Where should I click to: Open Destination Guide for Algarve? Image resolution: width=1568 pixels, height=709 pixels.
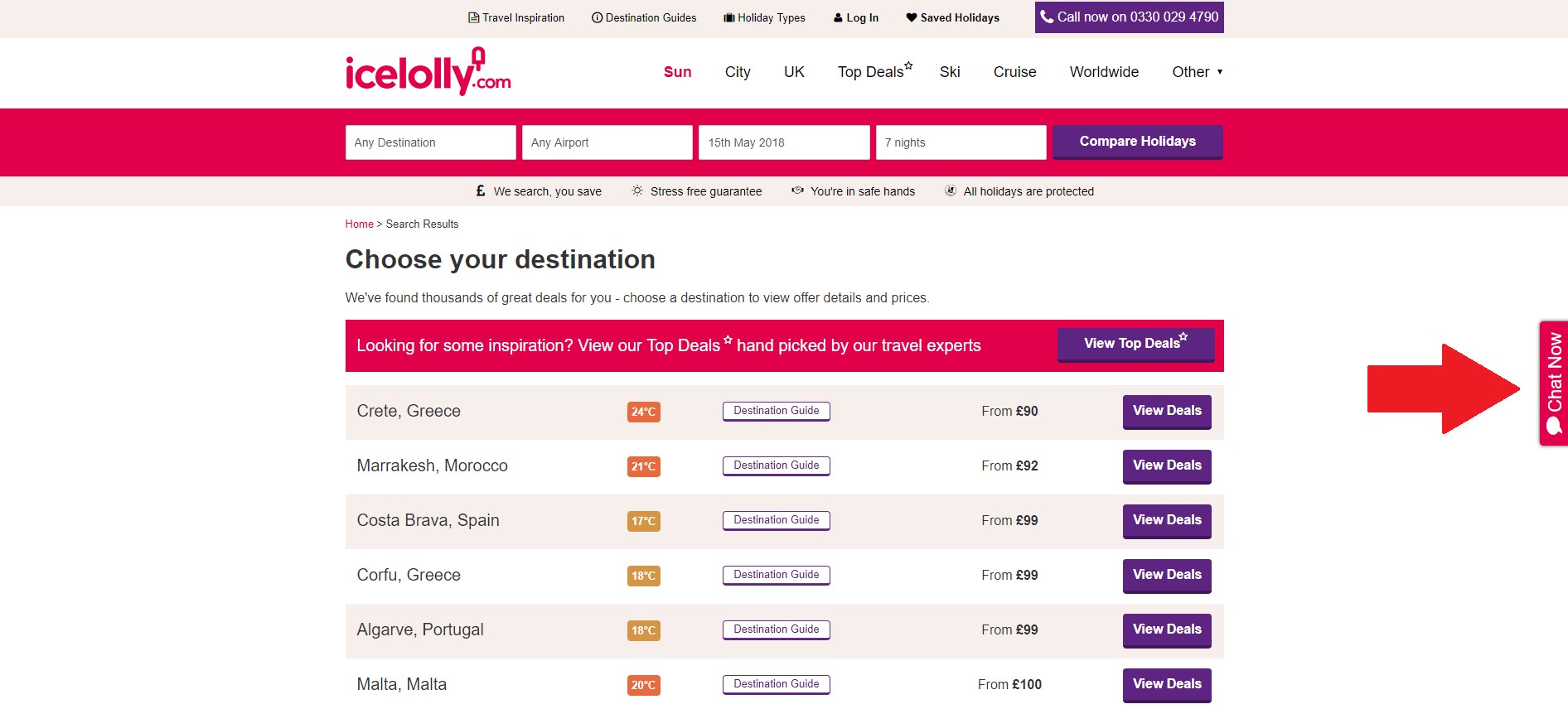777,629
